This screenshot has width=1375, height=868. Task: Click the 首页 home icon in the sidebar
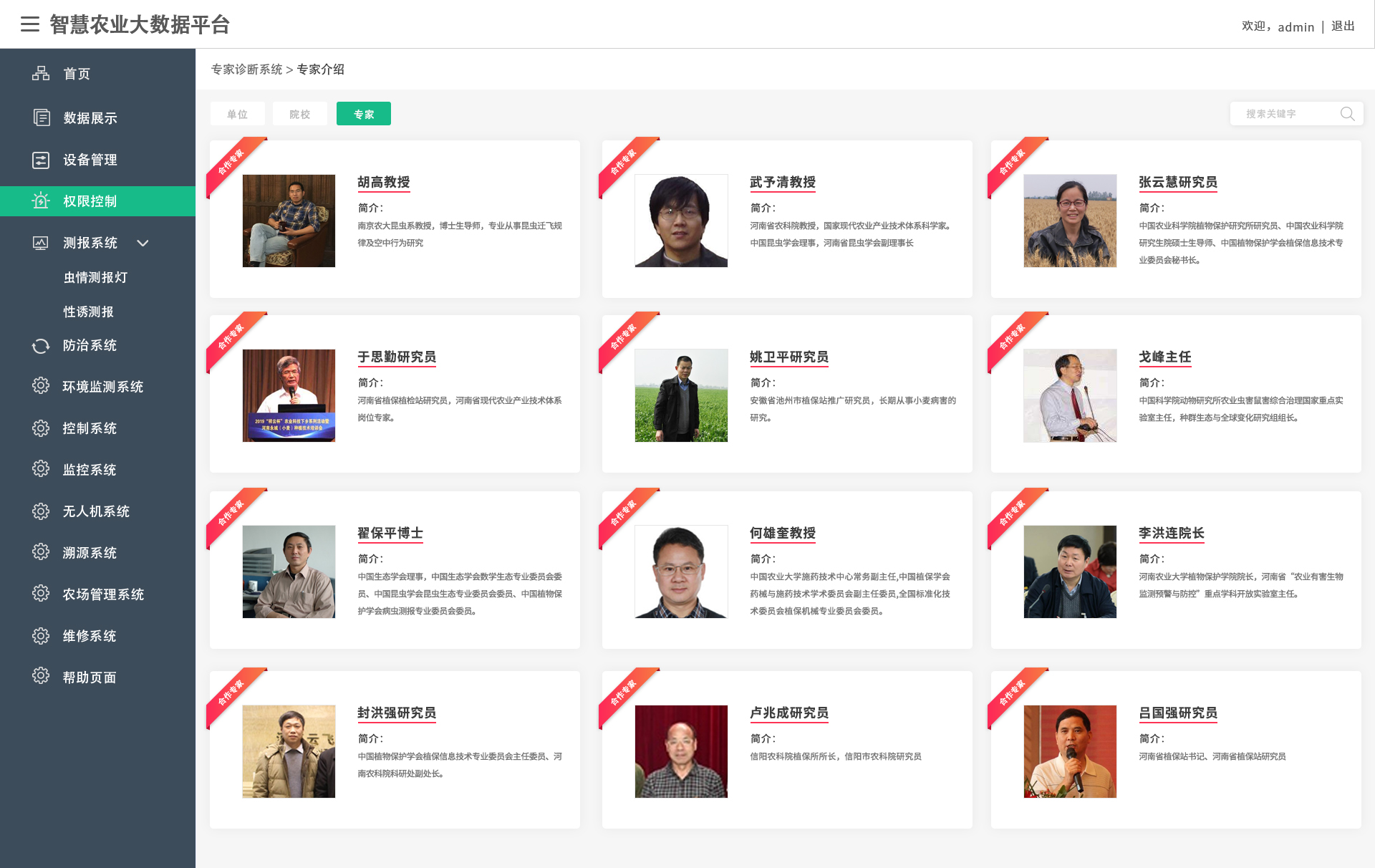point(41,74)
